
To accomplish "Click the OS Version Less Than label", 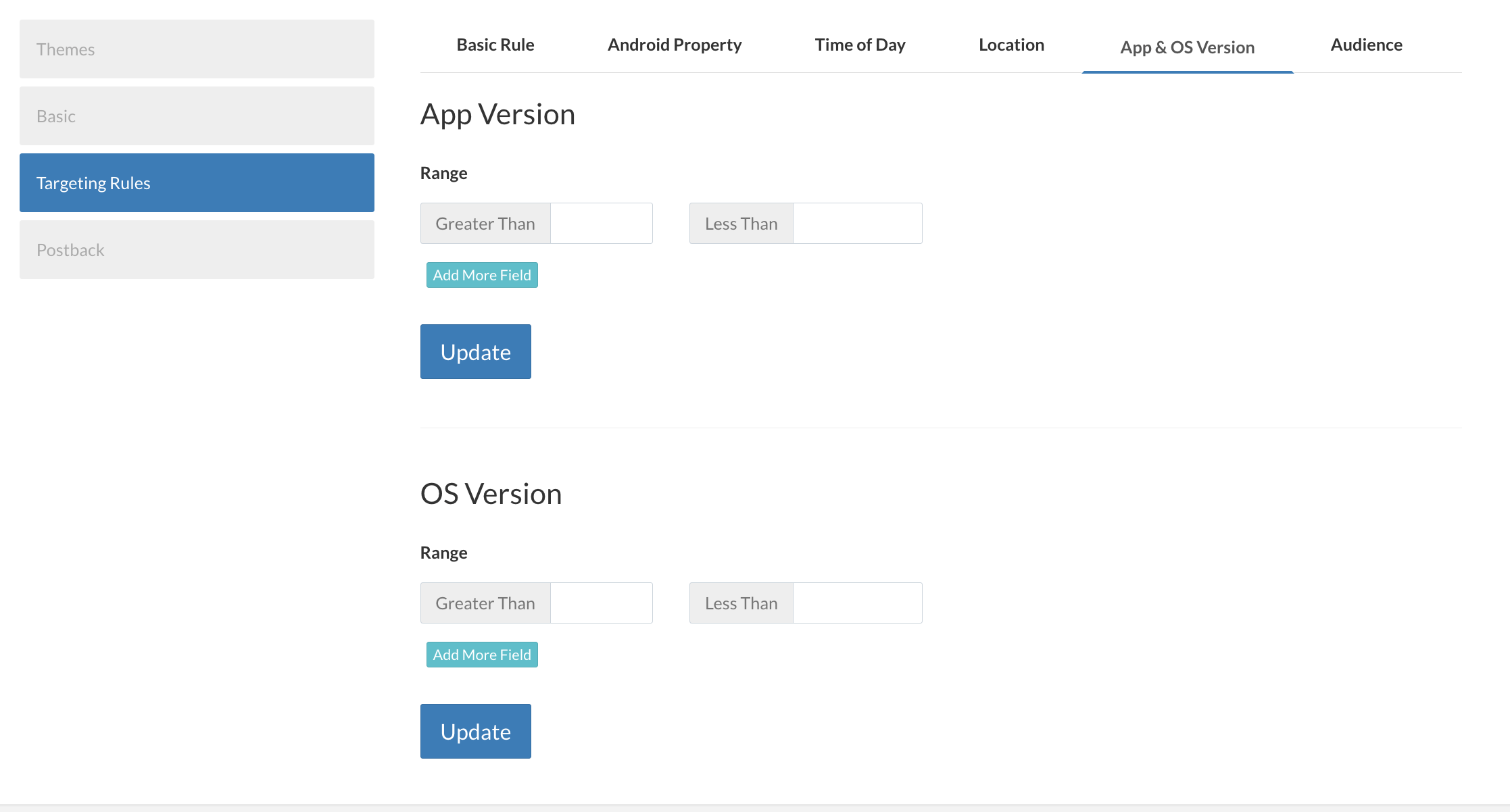I will [741, 603].
